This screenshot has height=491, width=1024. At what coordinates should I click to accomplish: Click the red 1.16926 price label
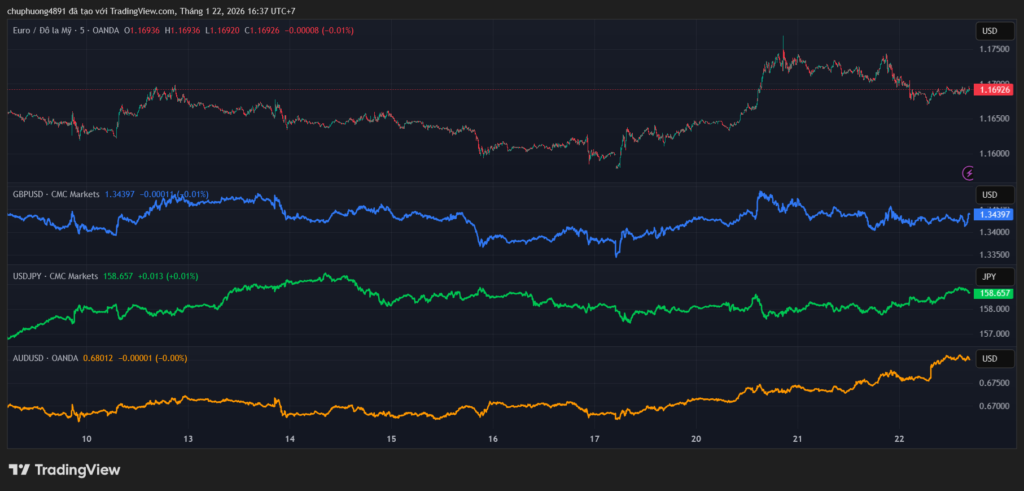click(997, 90)
